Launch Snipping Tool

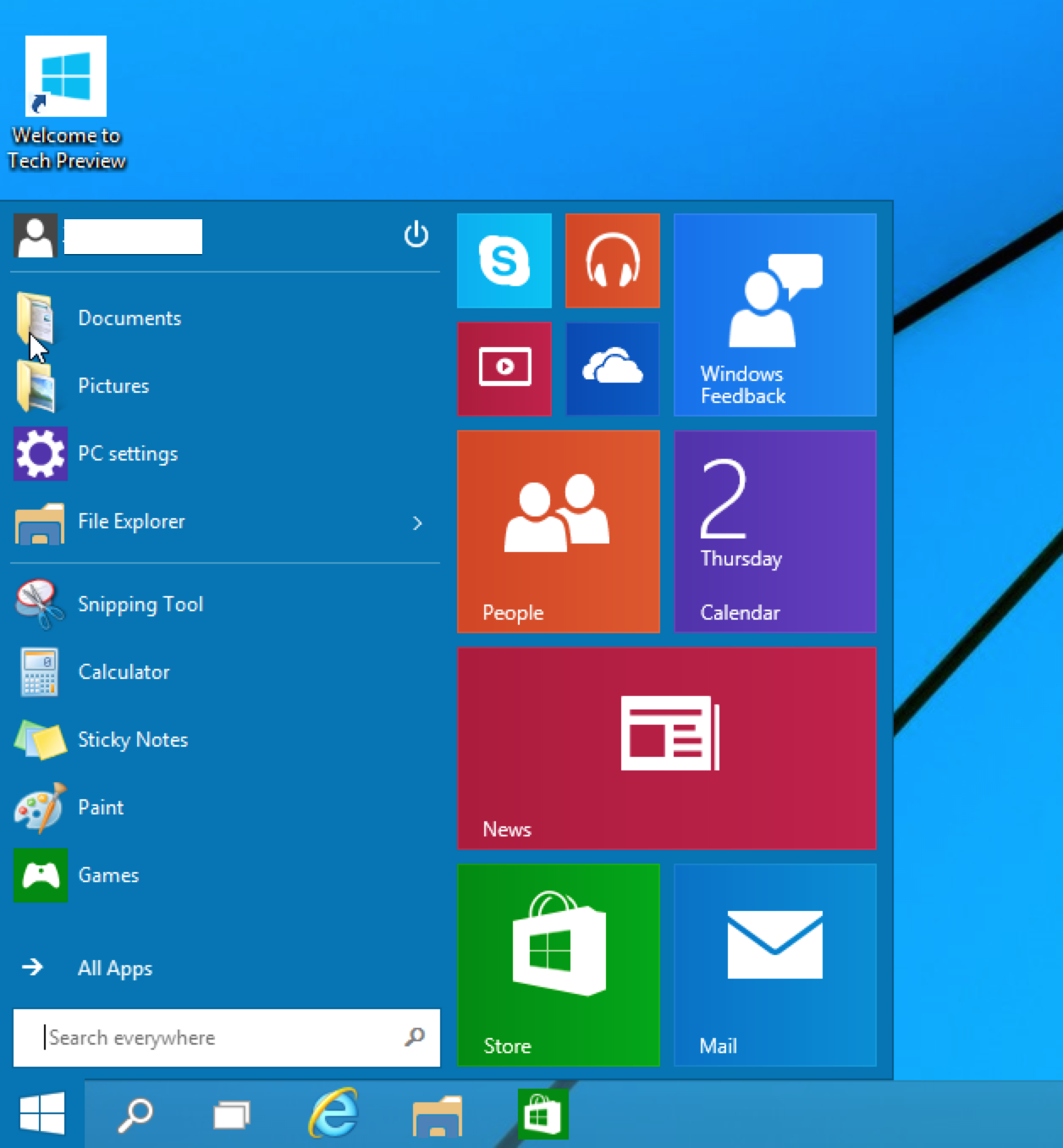tap(140, 604)
